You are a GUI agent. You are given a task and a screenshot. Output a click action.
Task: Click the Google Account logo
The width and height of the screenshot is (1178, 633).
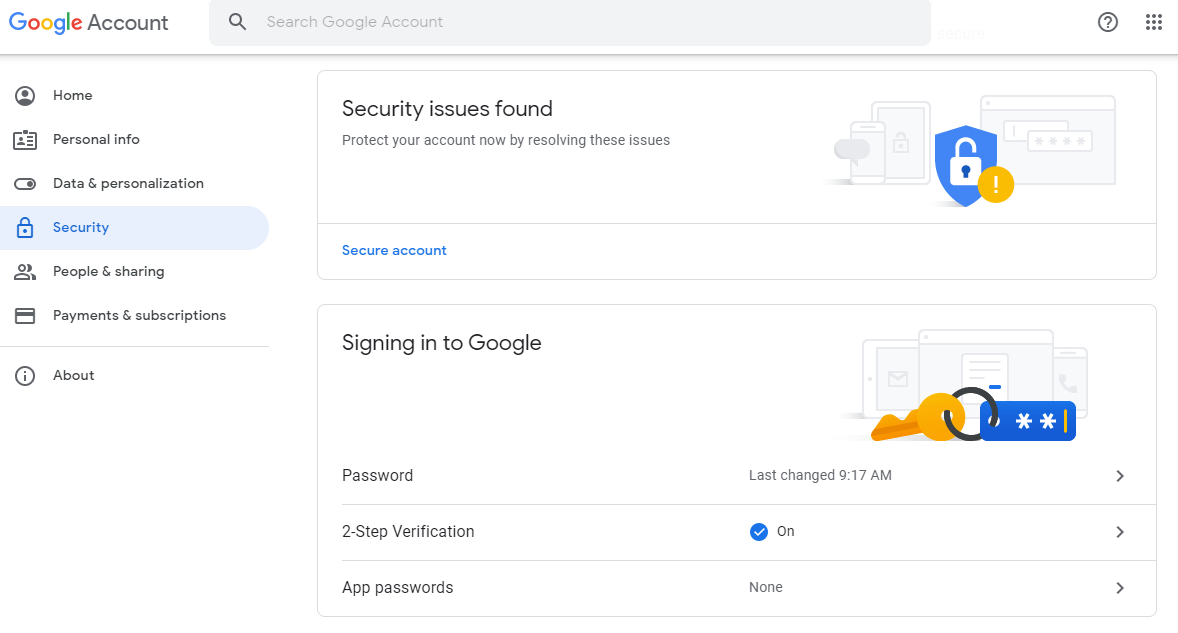pyautogui.click(x=89, y=22)
